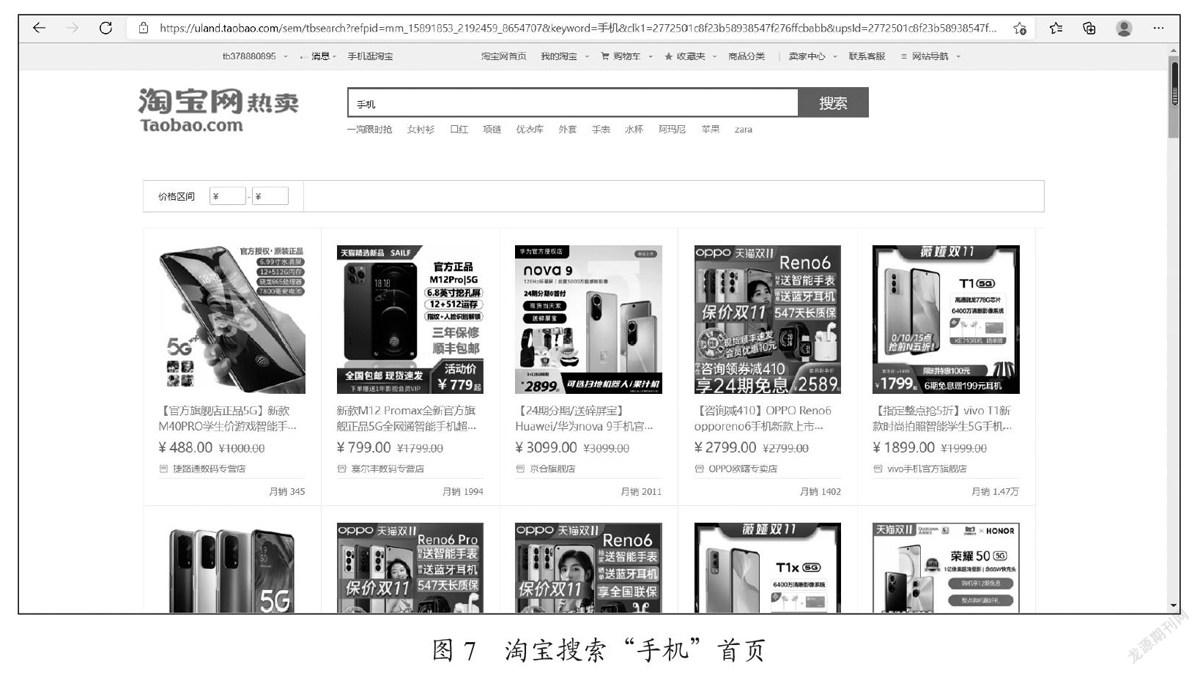Open 手机逛淘宝 in the top bar
The image size is (1200, 675).
[x=370, y=56]
